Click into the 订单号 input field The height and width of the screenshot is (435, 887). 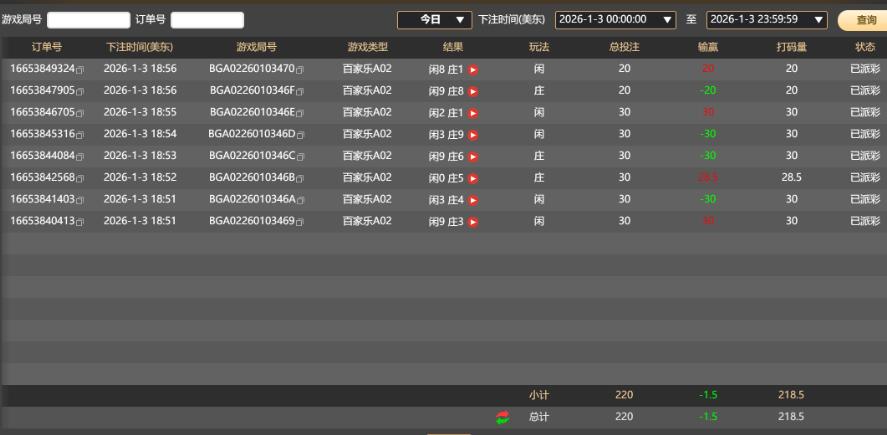click(207, 20)
